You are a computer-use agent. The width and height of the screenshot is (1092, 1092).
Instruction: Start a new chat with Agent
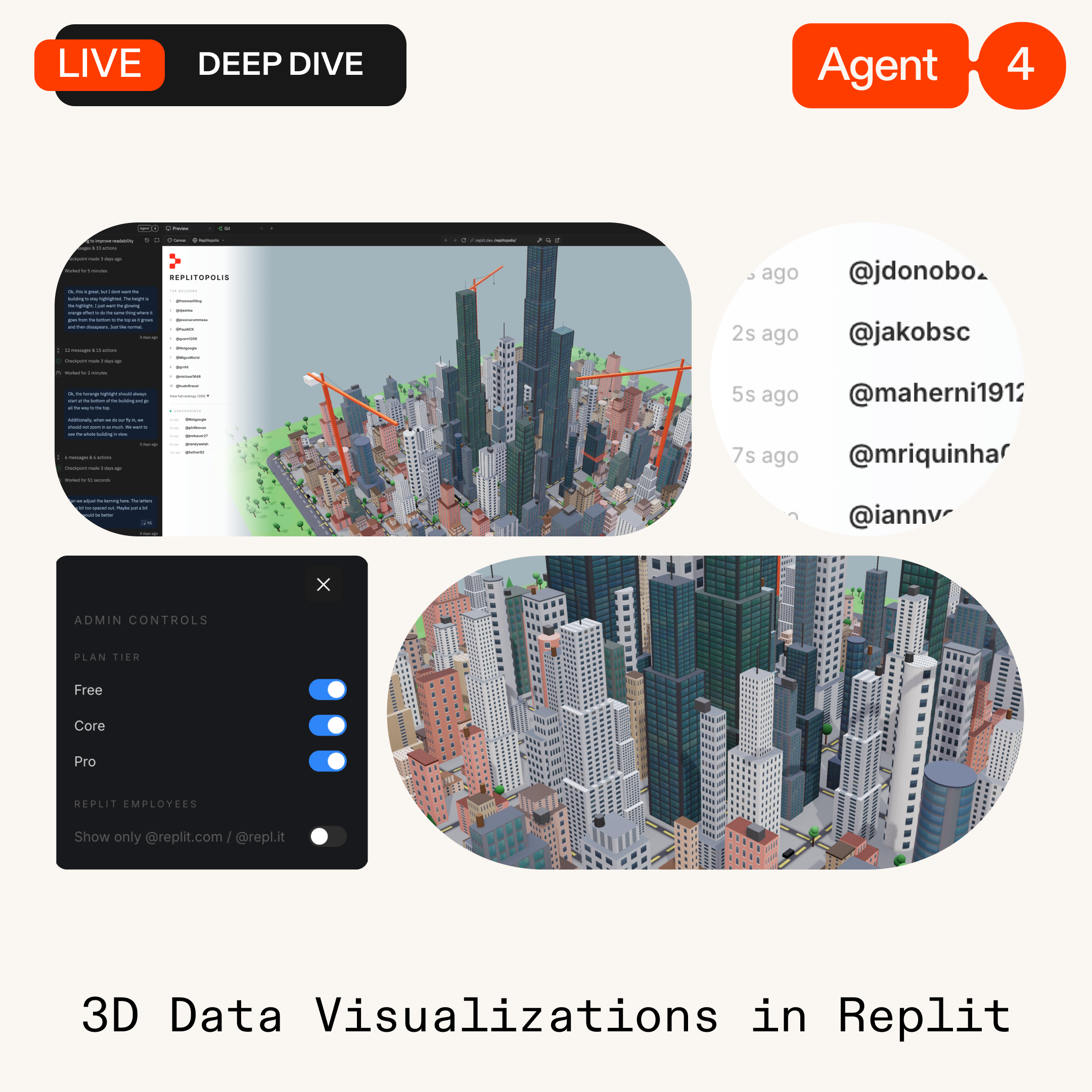[x=157, y=240]
